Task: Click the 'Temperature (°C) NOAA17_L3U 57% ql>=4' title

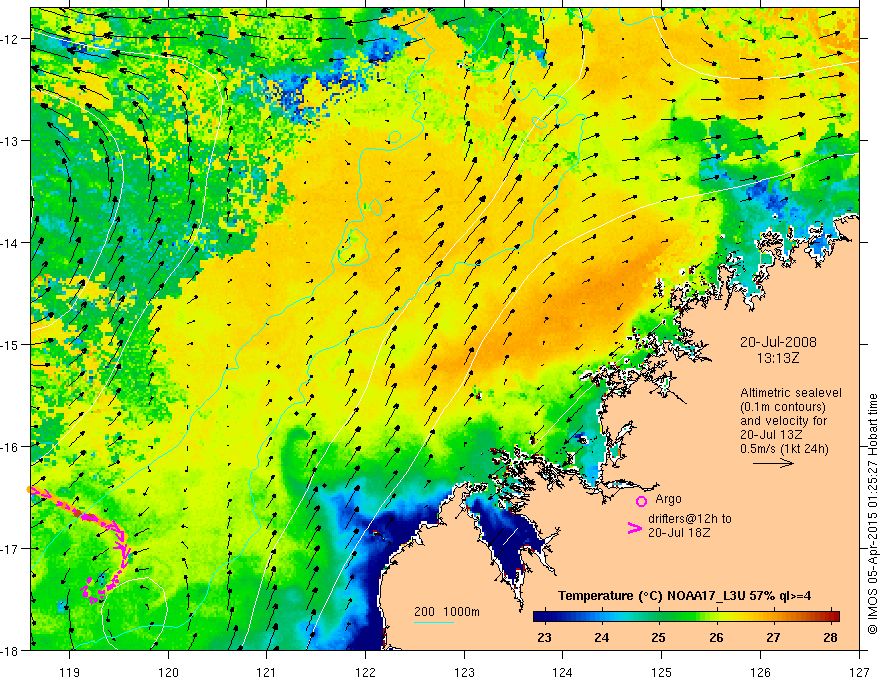Action: [684, 596]
